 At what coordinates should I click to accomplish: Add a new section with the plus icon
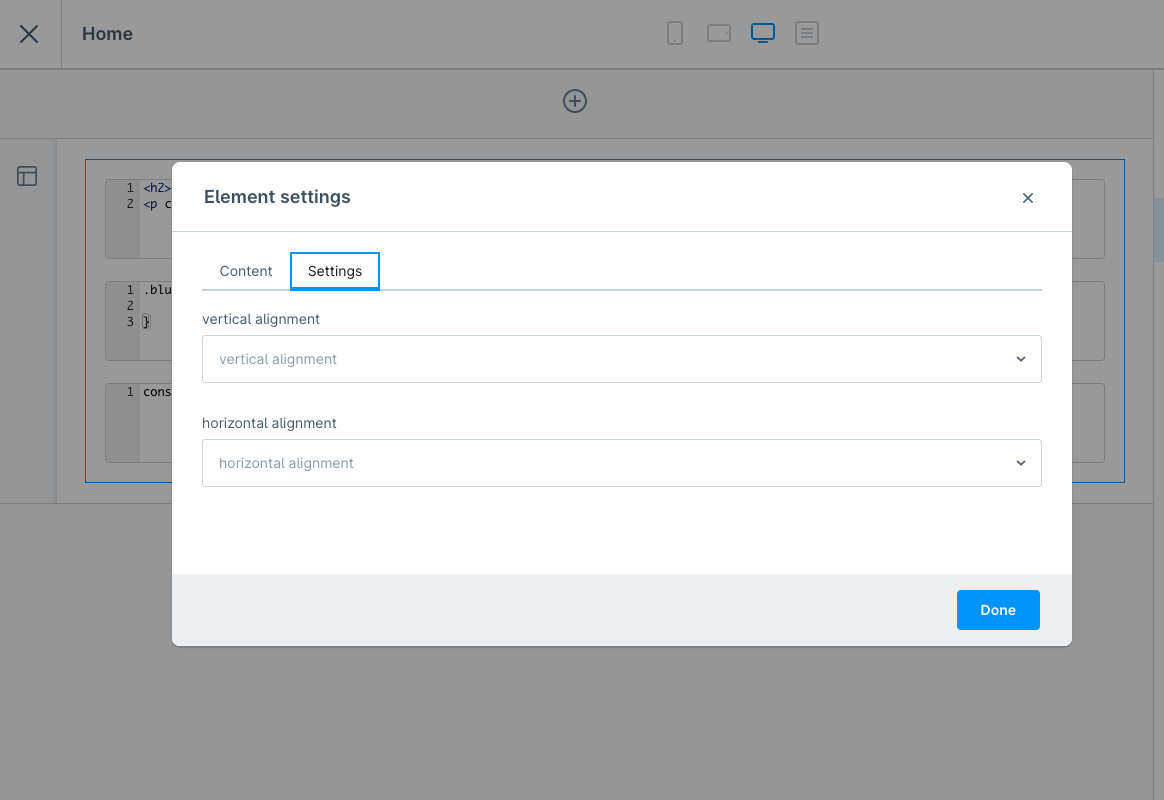point(575,101)
